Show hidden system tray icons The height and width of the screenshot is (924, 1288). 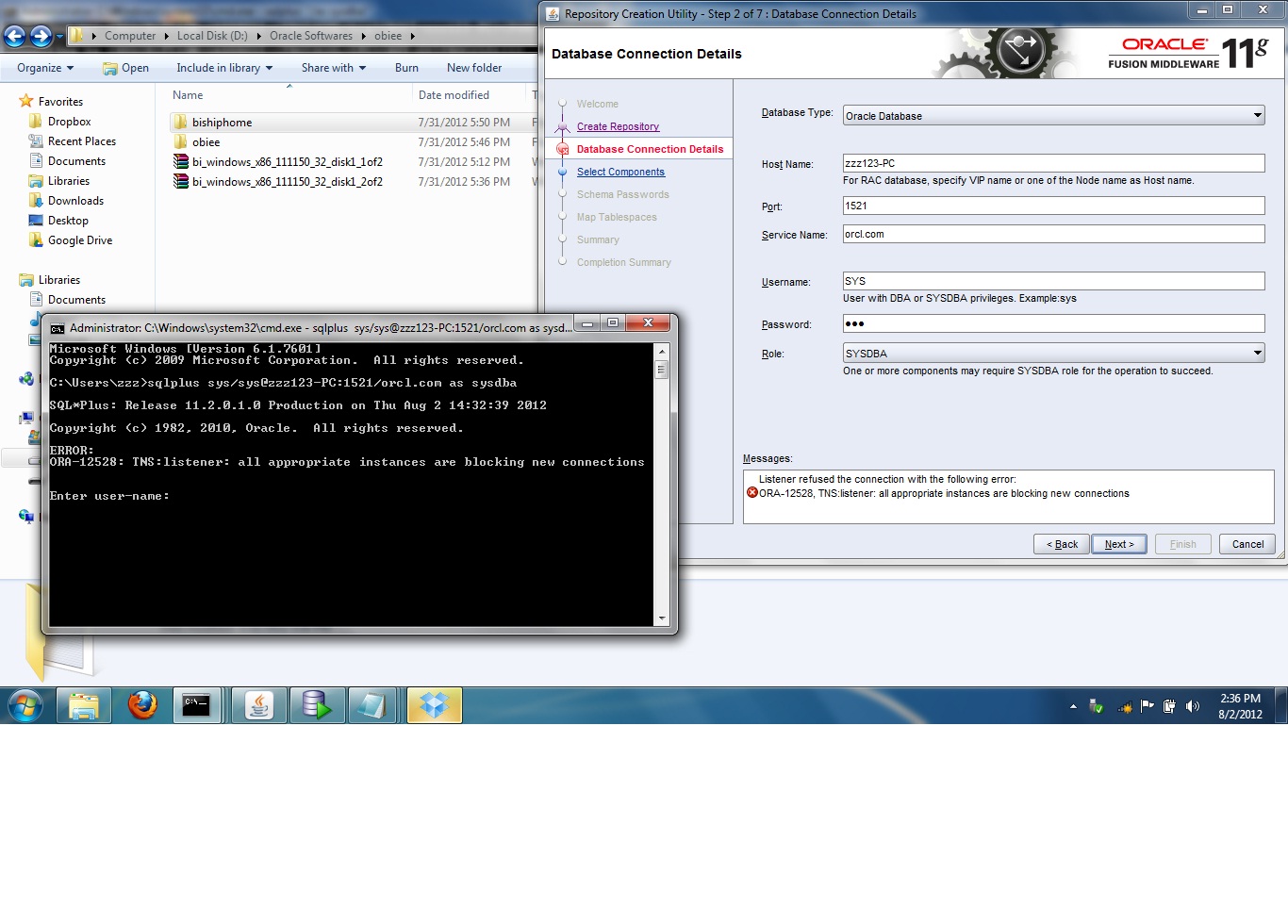point(1073,706)
